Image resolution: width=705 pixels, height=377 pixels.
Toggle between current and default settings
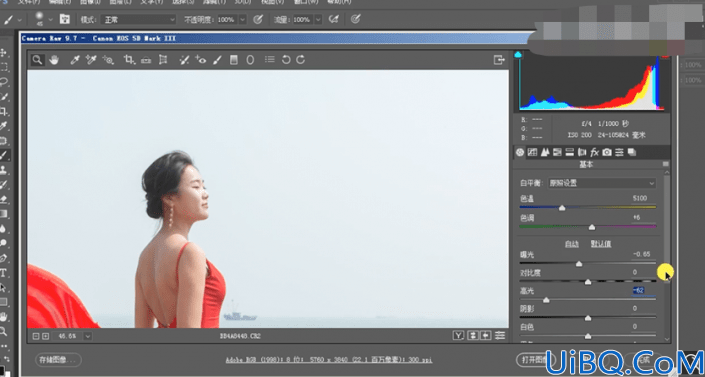tap(500, 336)
